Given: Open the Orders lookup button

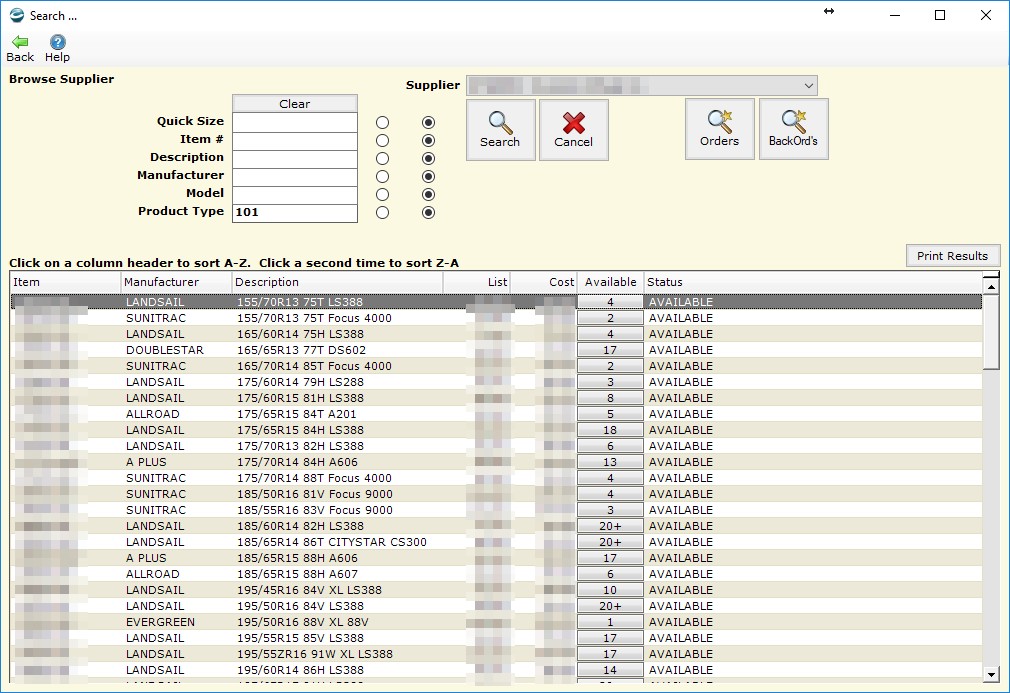Looking at the screenshot, I should [719, 129].
